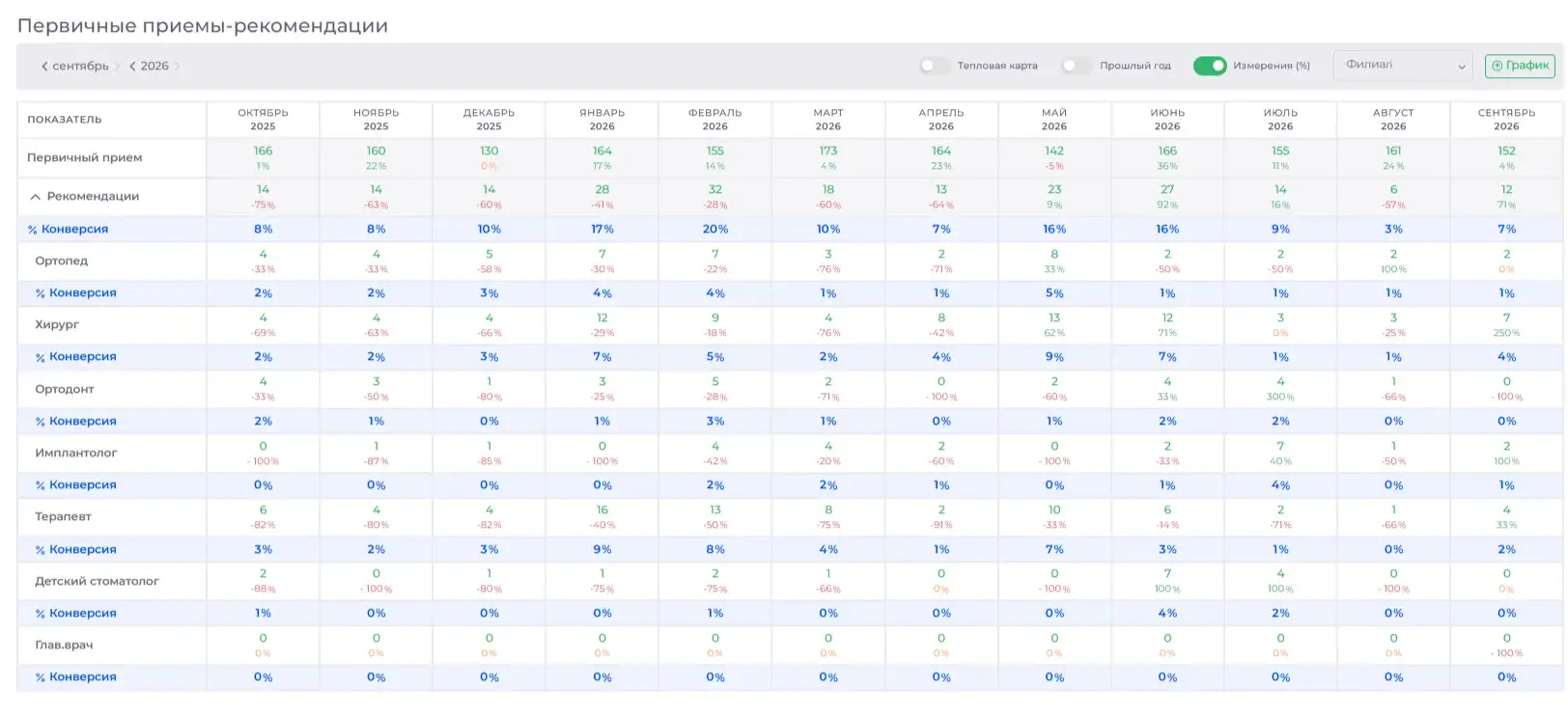The image size is (1568, 716).
Task: Click percent icon of Конверсия under Детский стоматолог
Action: pyautogui.click(x=40, y=614)
